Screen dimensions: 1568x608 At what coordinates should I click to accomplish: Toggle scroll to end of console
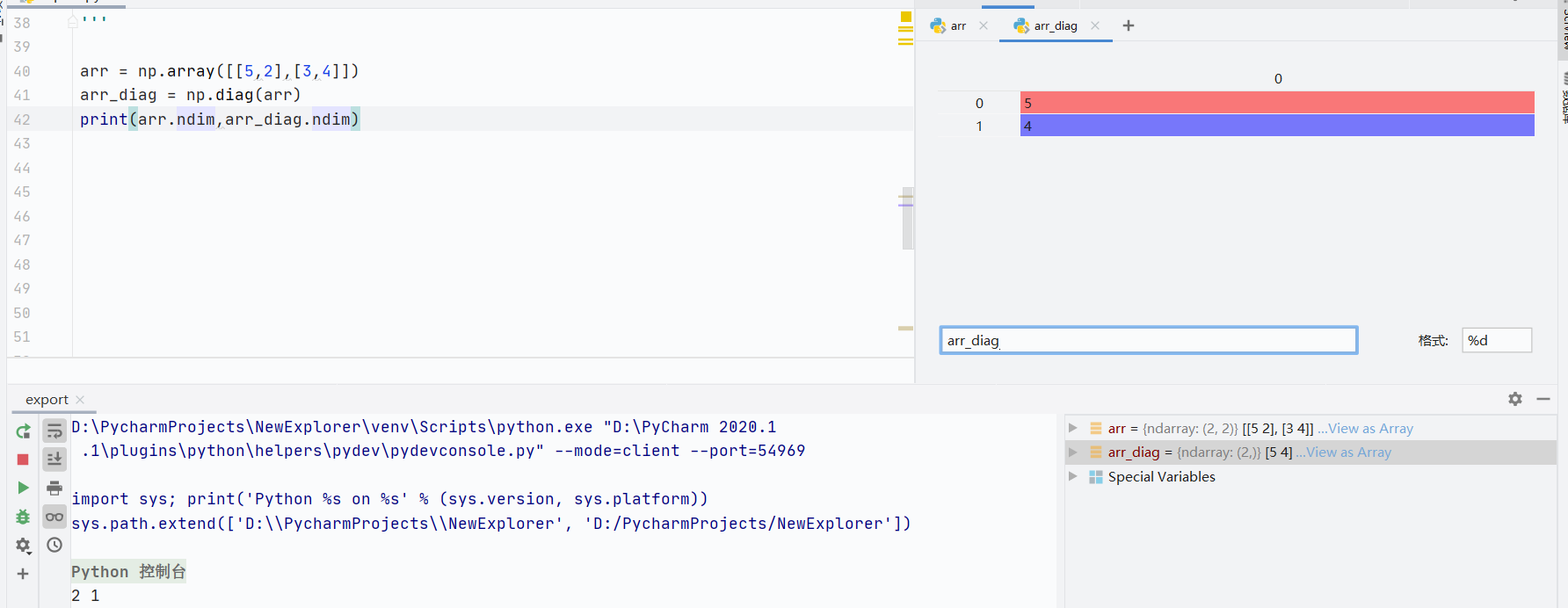pyautogui.click(x=54, y=460)
